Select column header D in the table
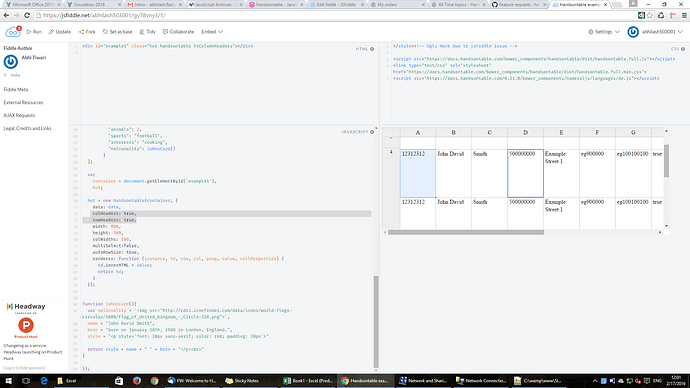 (x=525, y=132)
